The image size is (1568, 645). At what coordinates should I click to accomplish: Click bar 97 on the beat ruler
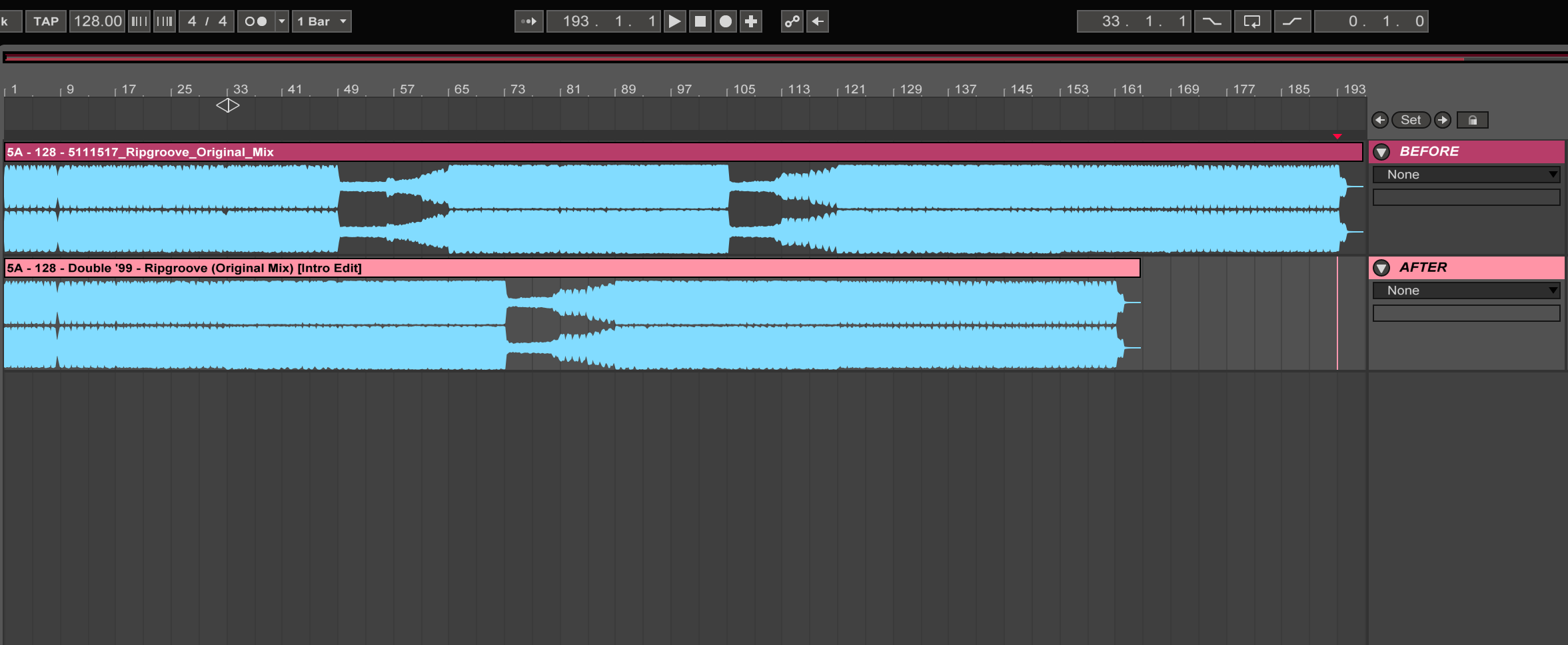point(684,89)
